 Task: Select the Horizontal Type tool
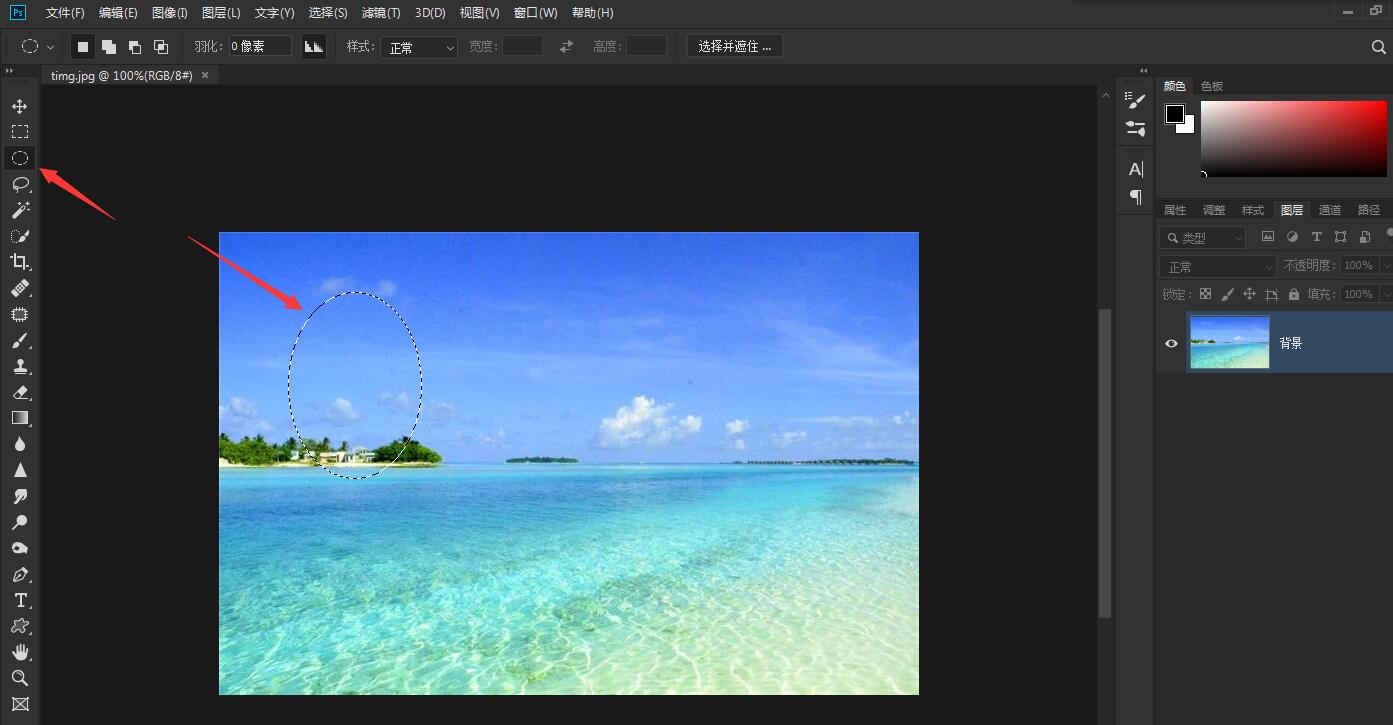pyautogui.click(x=19, y=600)
